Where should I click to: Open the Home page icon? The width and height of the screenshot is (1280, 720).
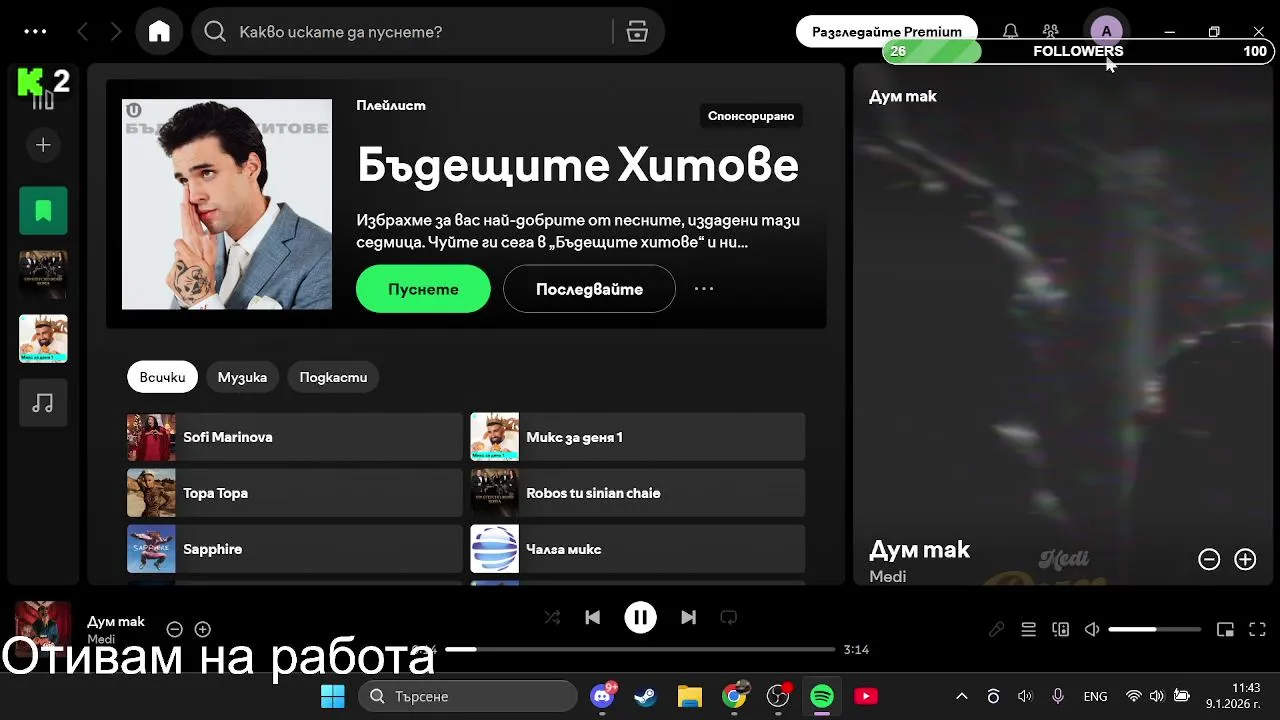point(159,32)
